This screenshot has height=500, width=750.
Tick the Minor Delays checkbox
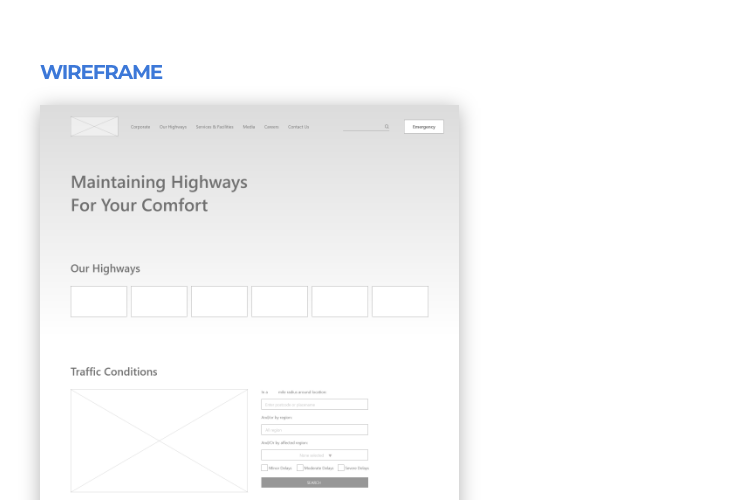264,467
